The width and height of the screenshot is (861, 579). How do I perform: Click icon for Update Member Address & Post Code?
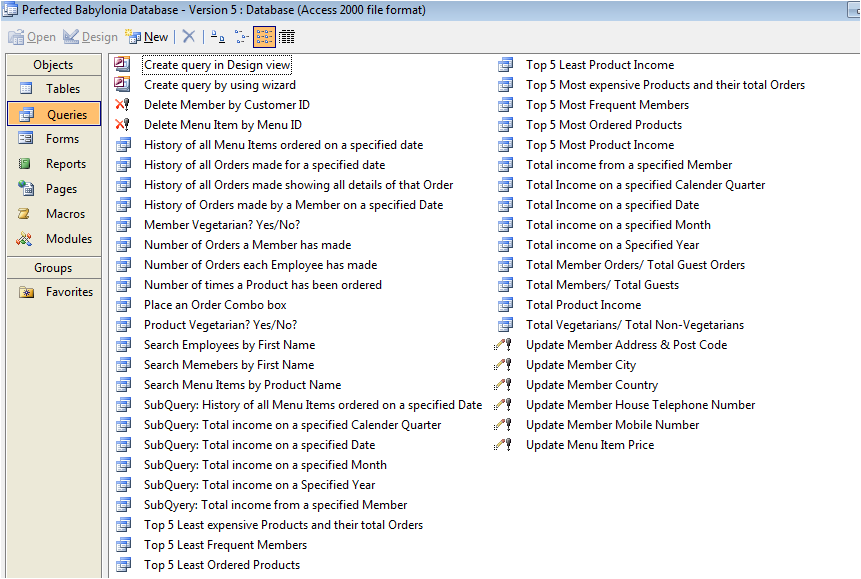coord(503,344)
